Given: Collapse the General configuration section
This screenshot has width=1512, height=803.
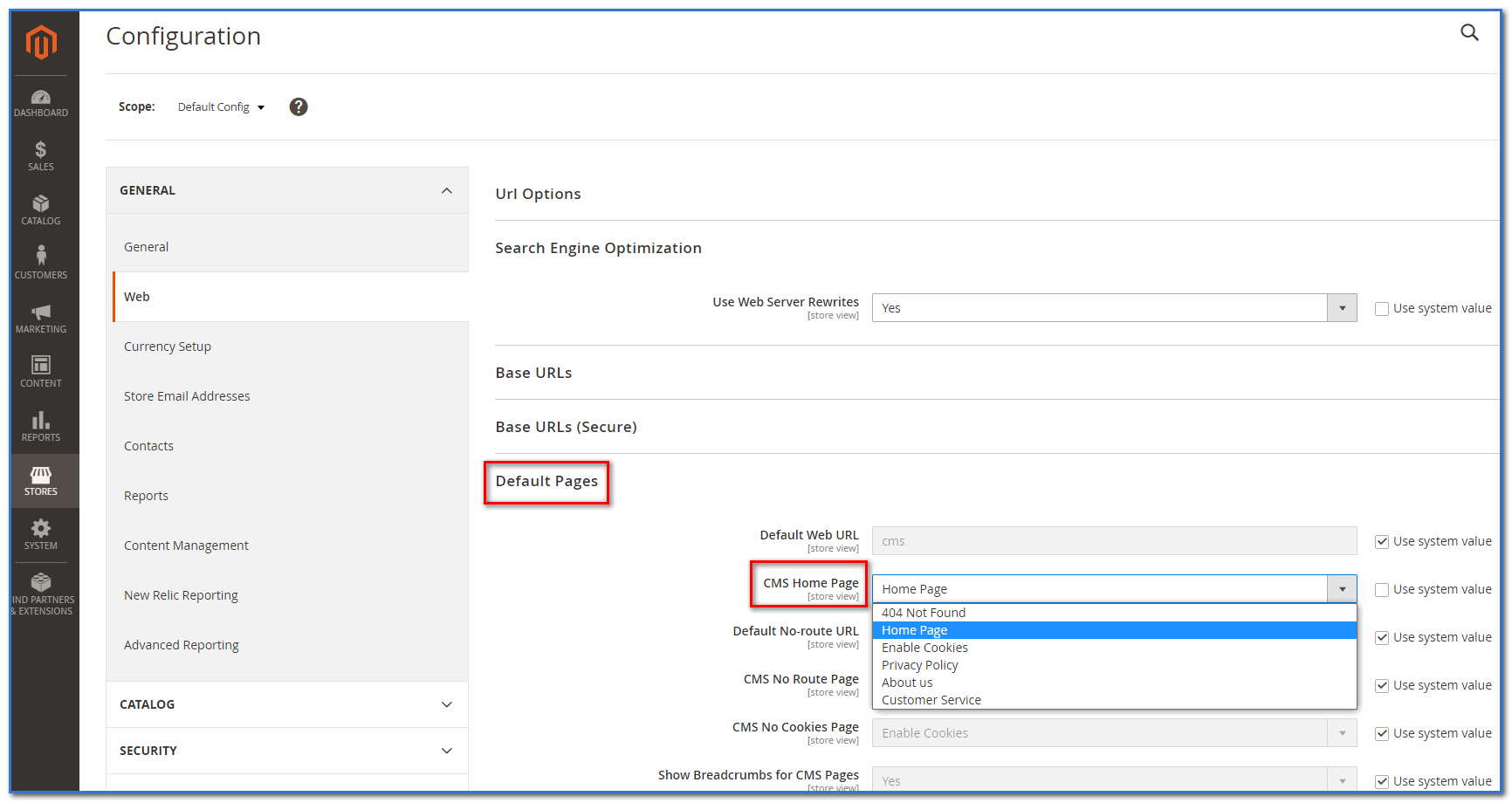Looking at the screenshot, I should 287,190.
